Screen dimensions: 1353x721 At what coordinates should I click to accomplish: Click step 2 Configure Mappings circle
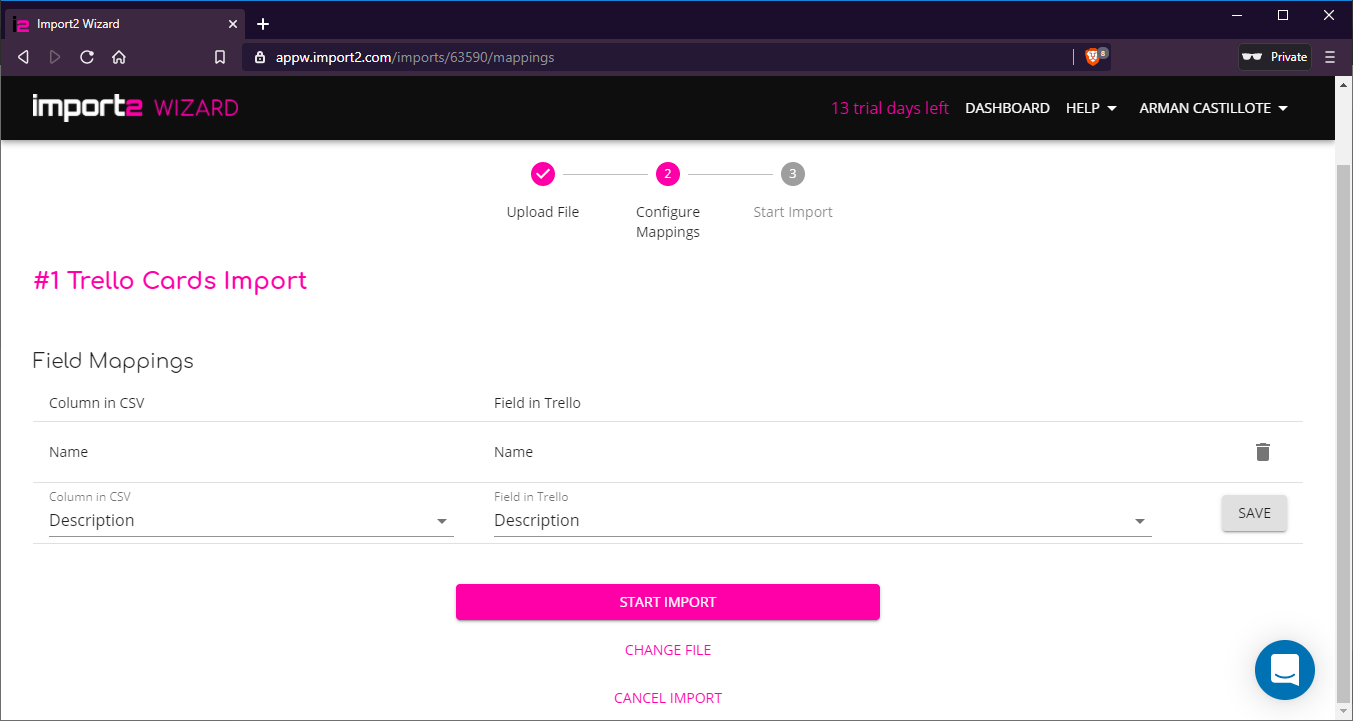[x=668, y=174]
